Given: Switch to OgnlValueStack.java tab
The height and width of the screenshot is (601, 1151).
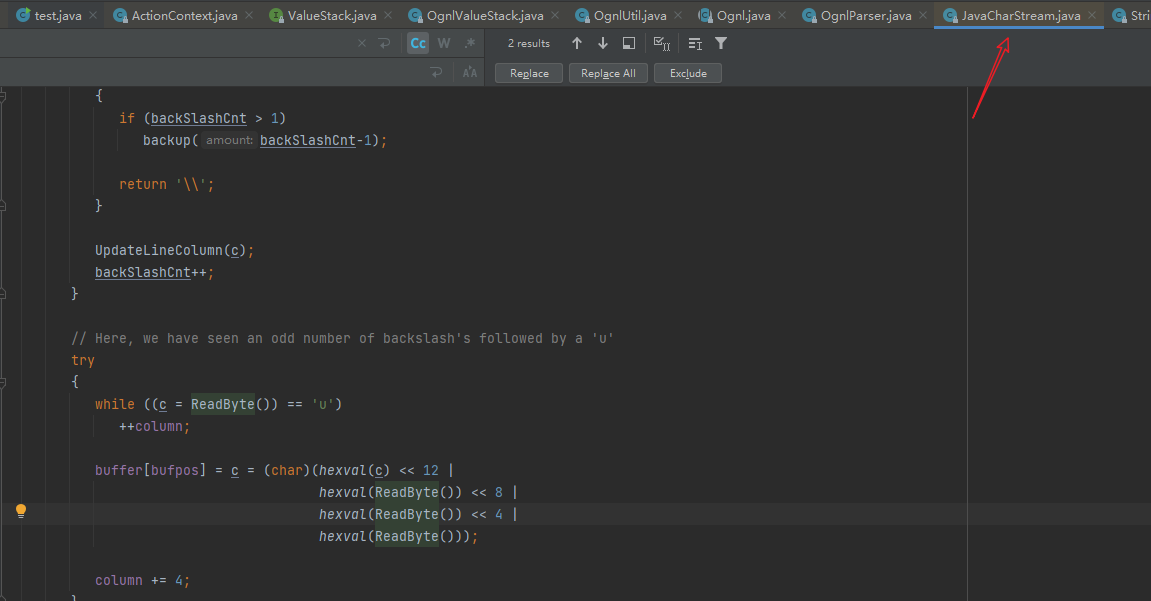Looking at the screenshot, I should (485, 15).
